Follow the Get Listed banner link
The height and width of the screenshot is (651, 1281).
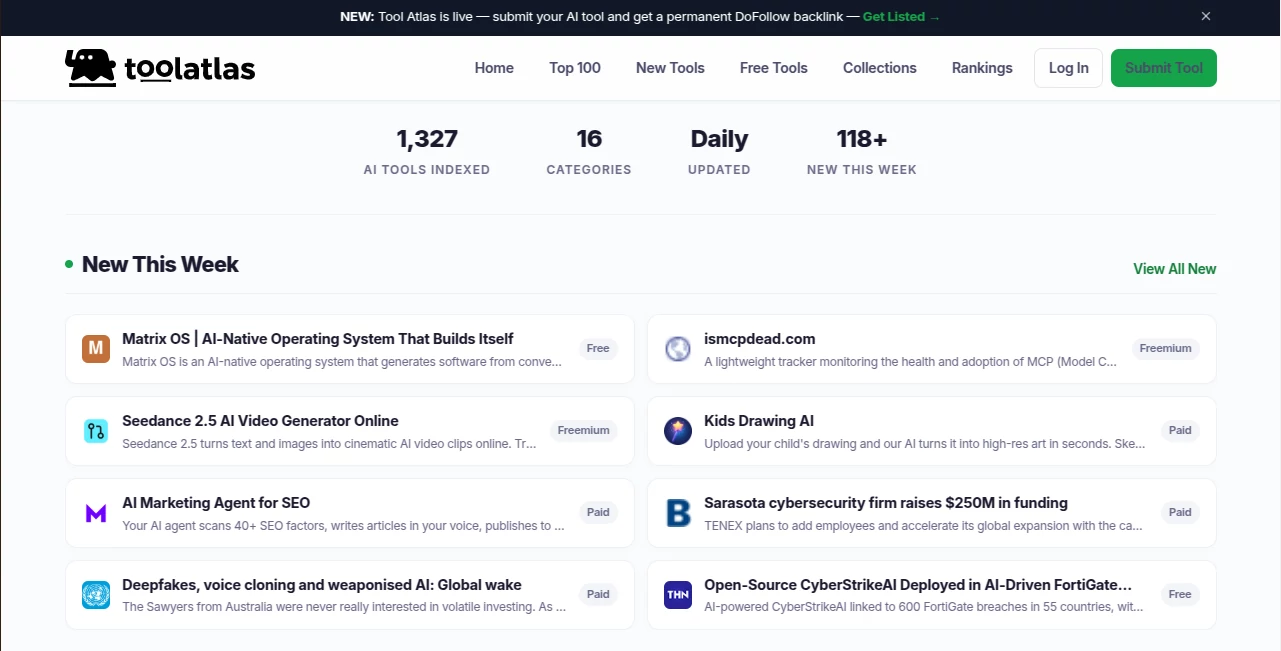[901, 17]
